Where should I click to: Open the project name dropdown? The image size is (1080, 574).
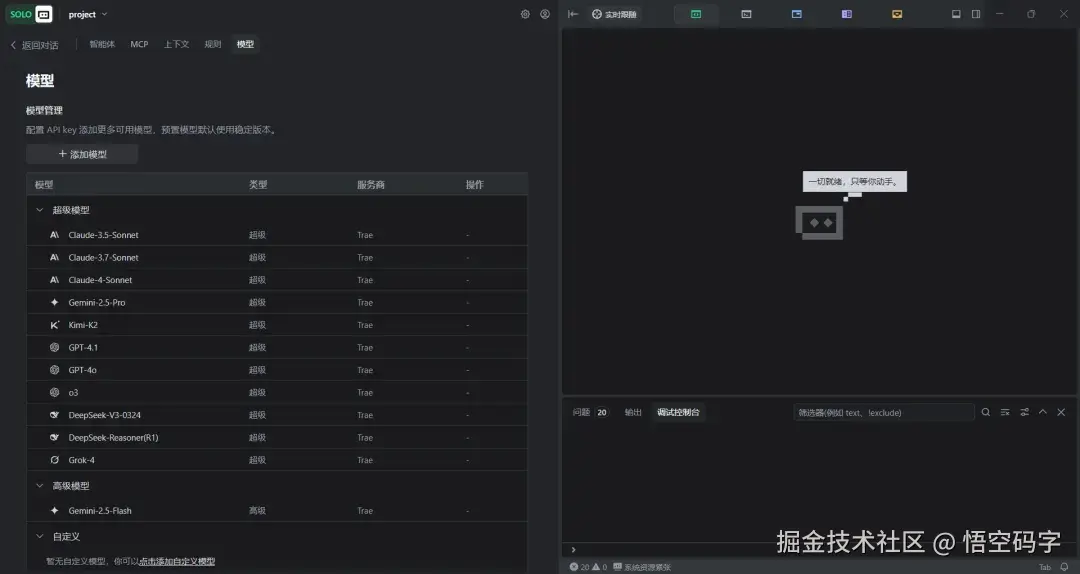87,14
